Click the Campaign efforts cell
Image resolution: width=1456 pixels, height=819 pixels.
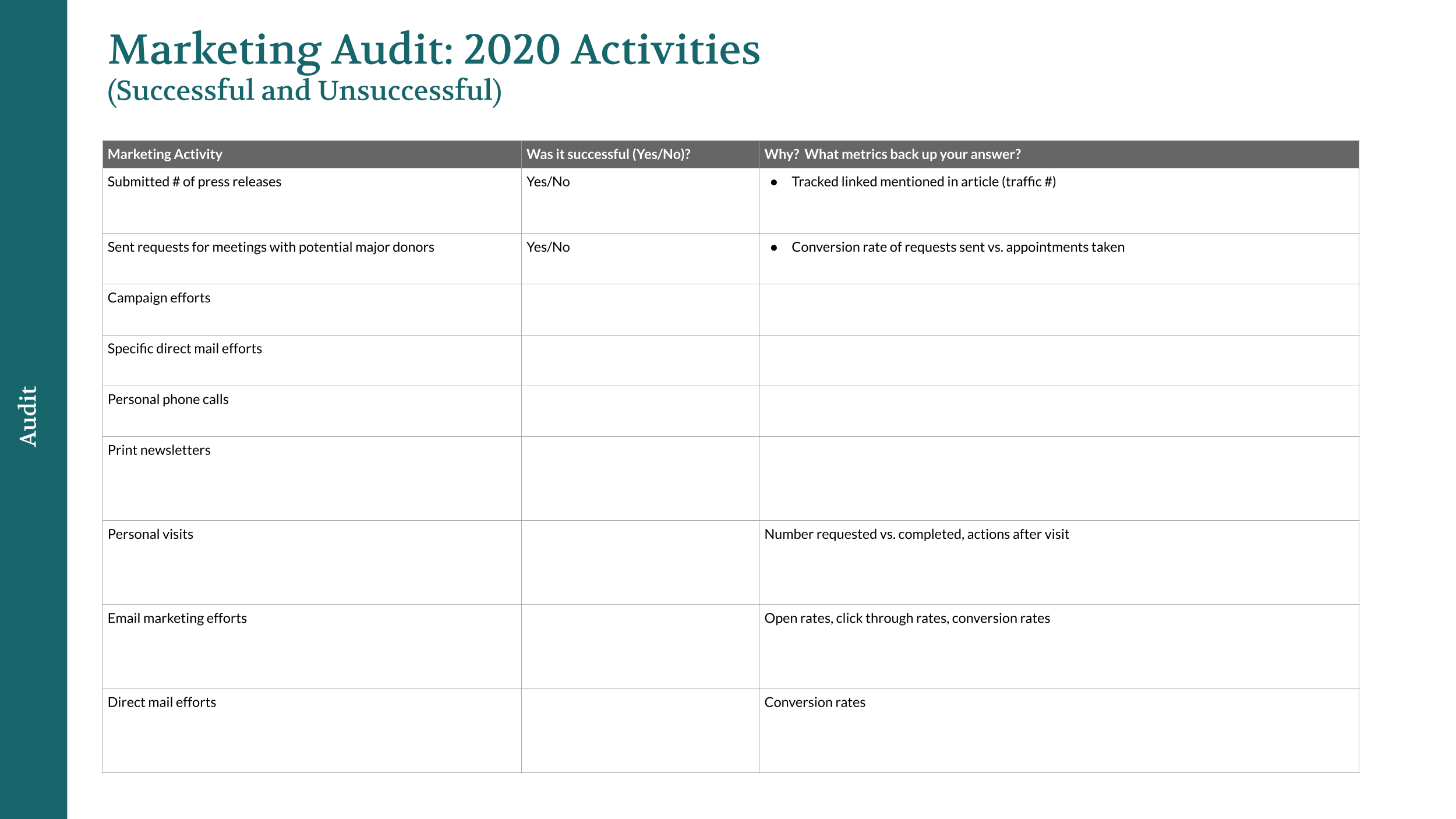click(159, 298)
